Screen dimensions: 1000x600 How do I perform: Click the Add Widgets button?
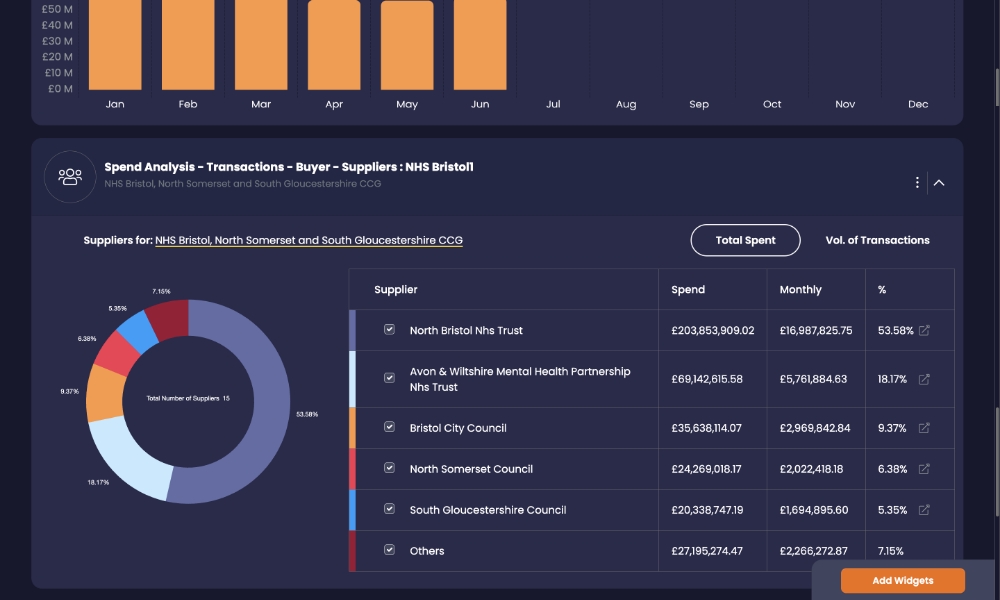pyautogui.click(x=902, y=581)
